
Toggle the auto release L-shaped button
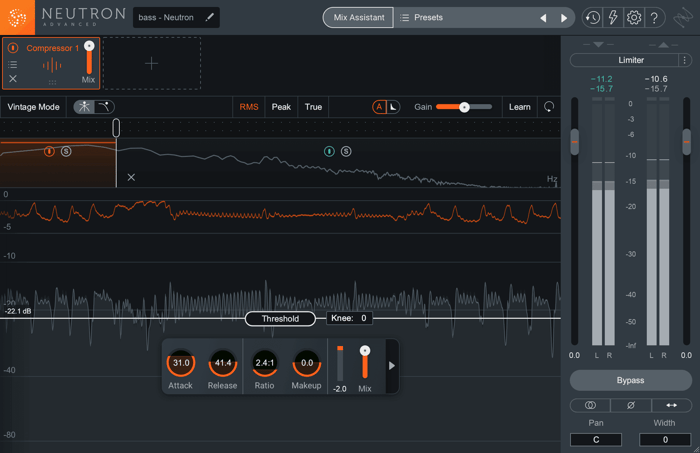(x=393, y=107)
